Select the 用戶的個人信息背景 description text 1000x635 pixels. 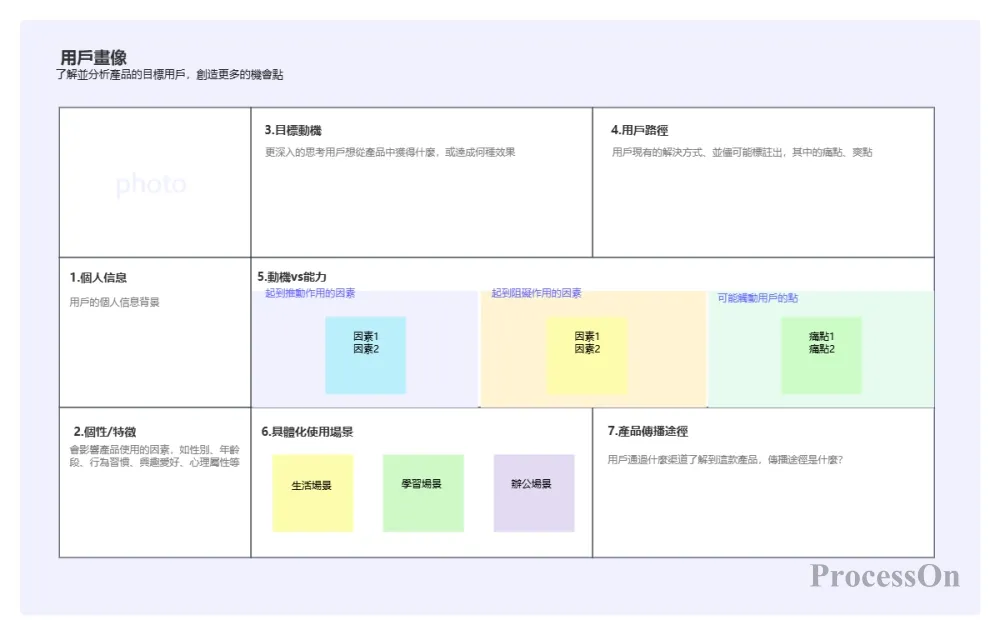coord(114,302)
